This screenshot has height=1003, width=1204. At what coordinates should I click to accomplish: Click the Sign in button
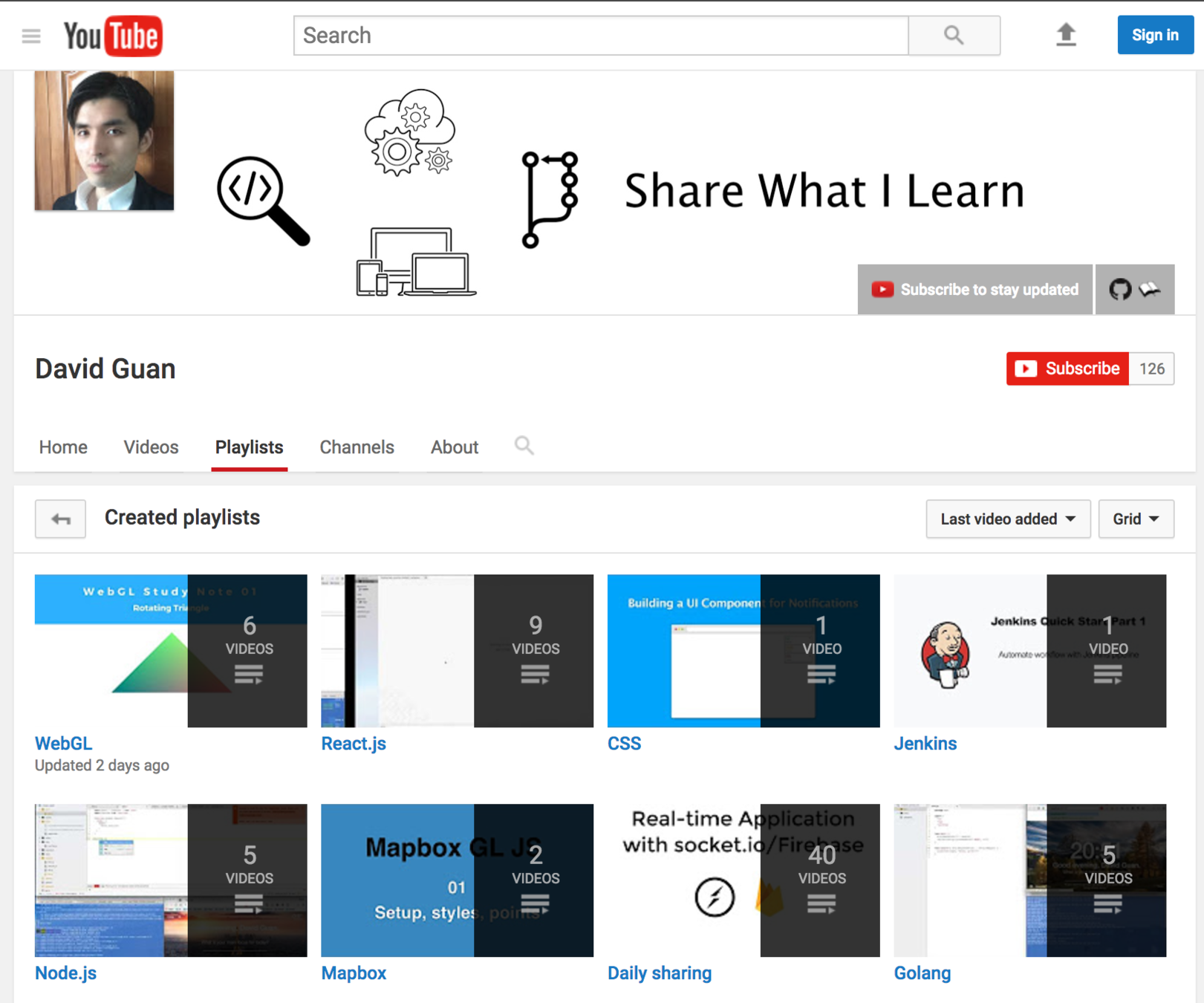tap(1155, 35)
